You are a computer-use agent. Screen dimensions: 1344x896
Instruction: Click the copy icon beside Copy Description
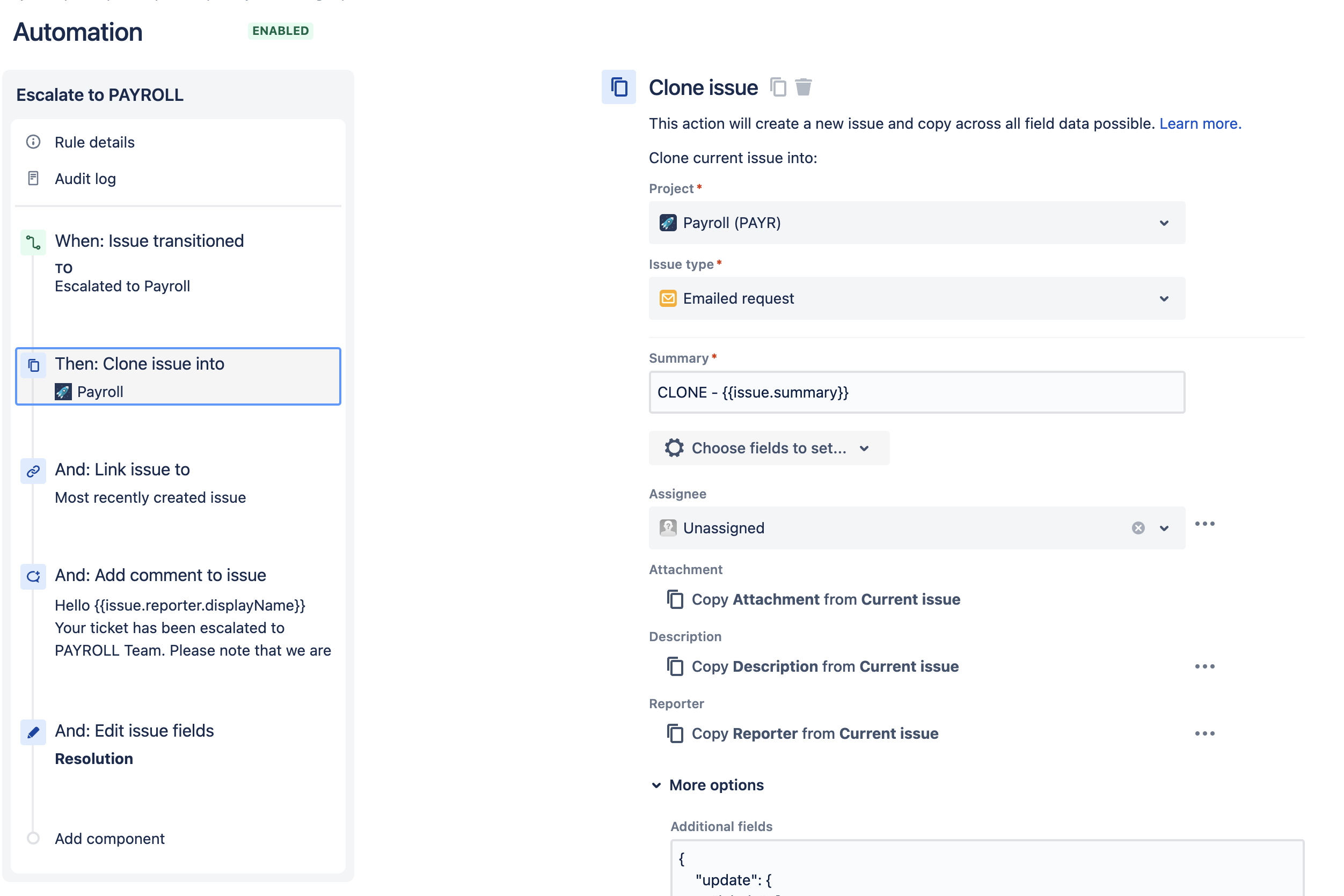(x=675, y=666)
